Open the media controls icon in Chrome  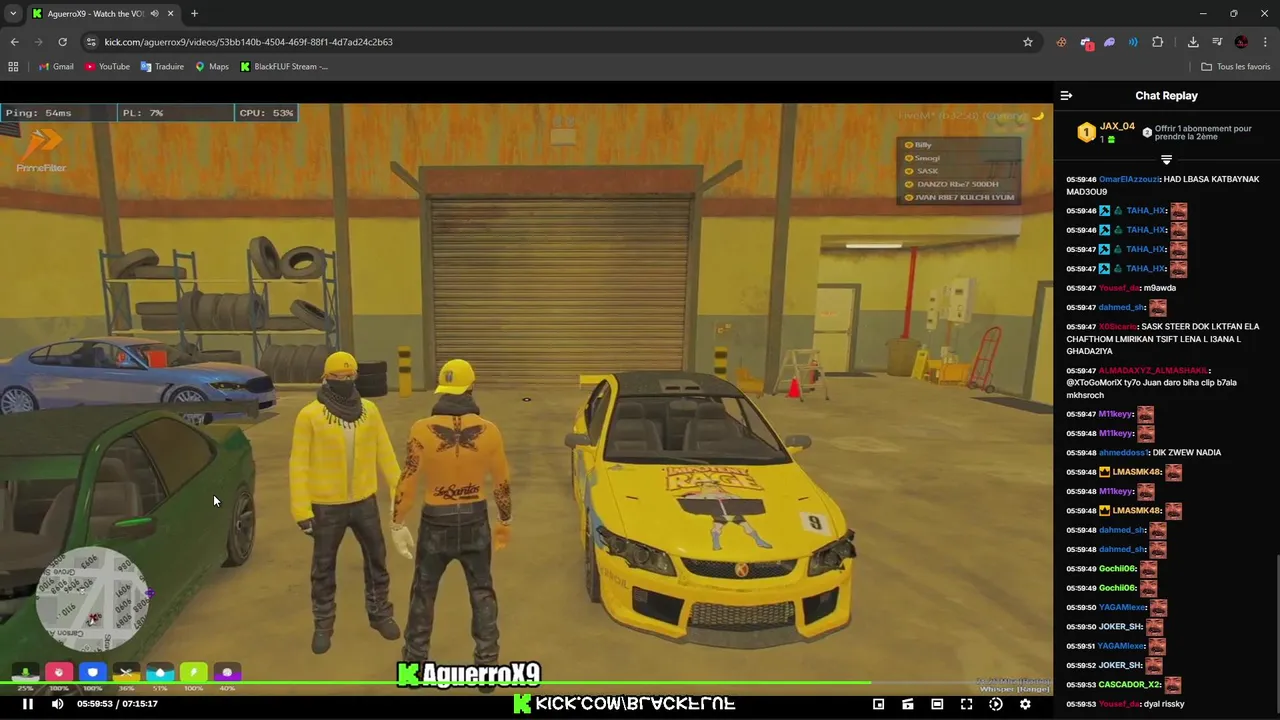click(1217, 42)
